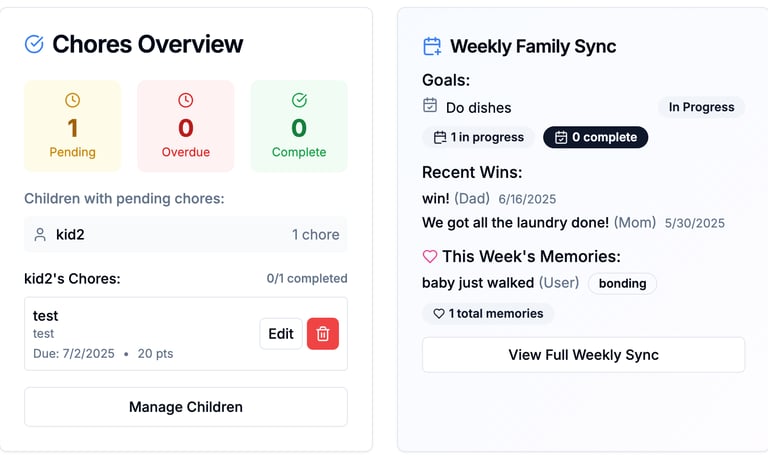
Task: Select the 0 complete filter
Action: pos(595,137)
